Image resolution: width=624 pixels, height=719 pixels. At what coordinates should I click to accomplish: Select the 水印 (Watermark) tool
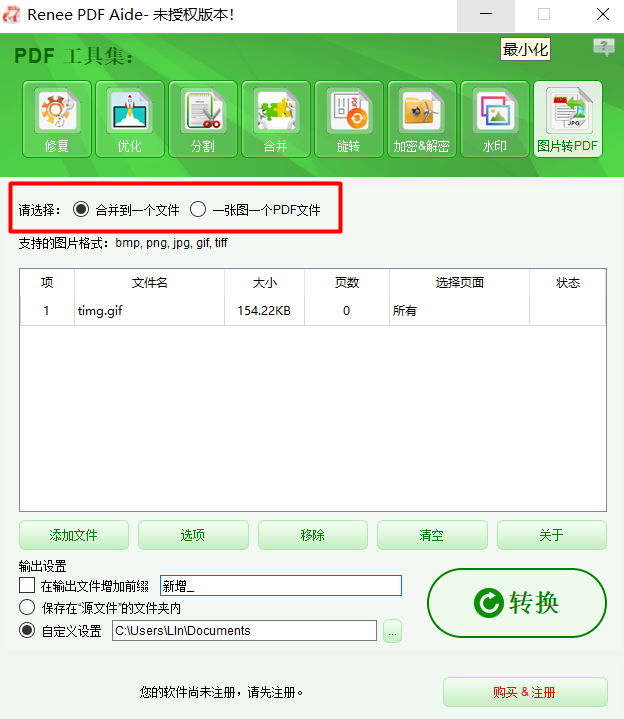tap(495, 119)
